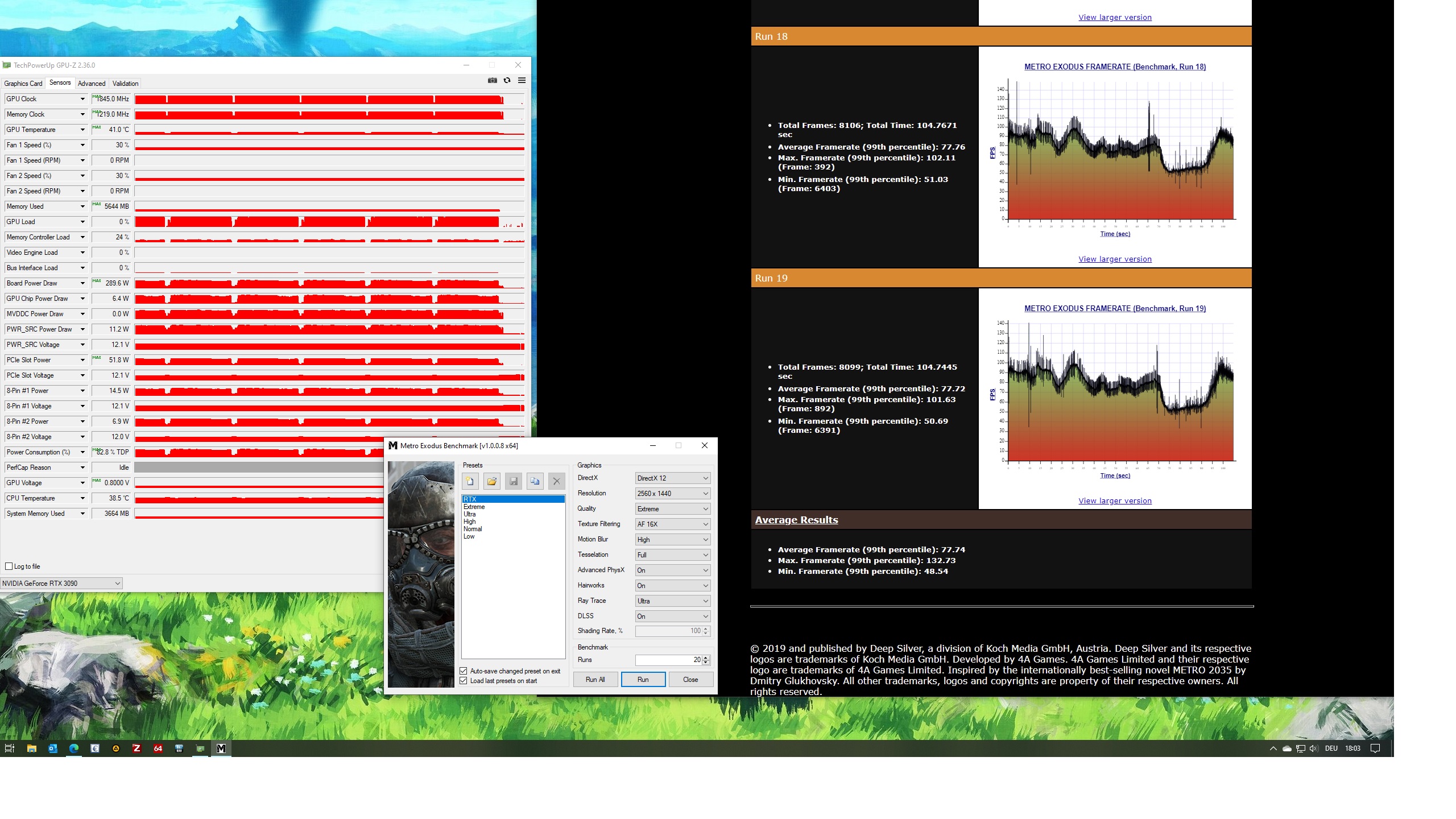Click the GPU-Z refresh icon
The height and width of the screenshot is (819, 1456).
tap(507, 81)
